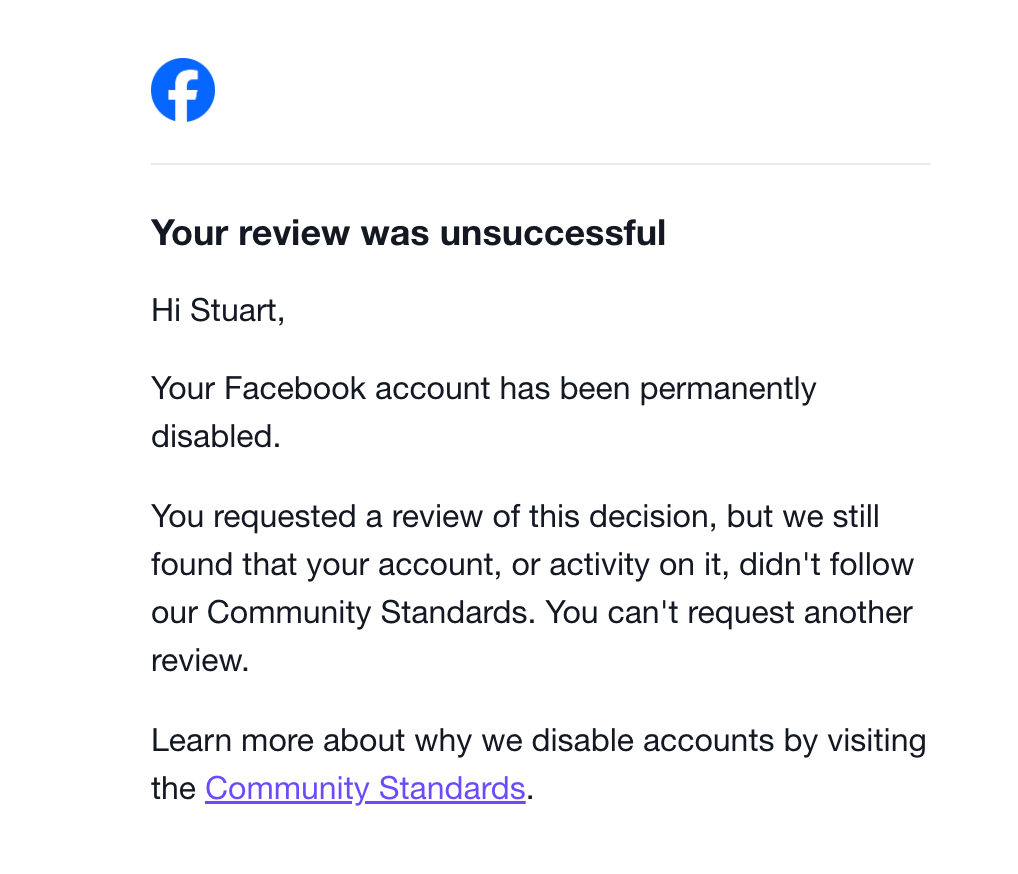Click the word "review." ending the review paragraph
Screen dimensions: 1018x874
pyautogui.click(x=199, y=660)
